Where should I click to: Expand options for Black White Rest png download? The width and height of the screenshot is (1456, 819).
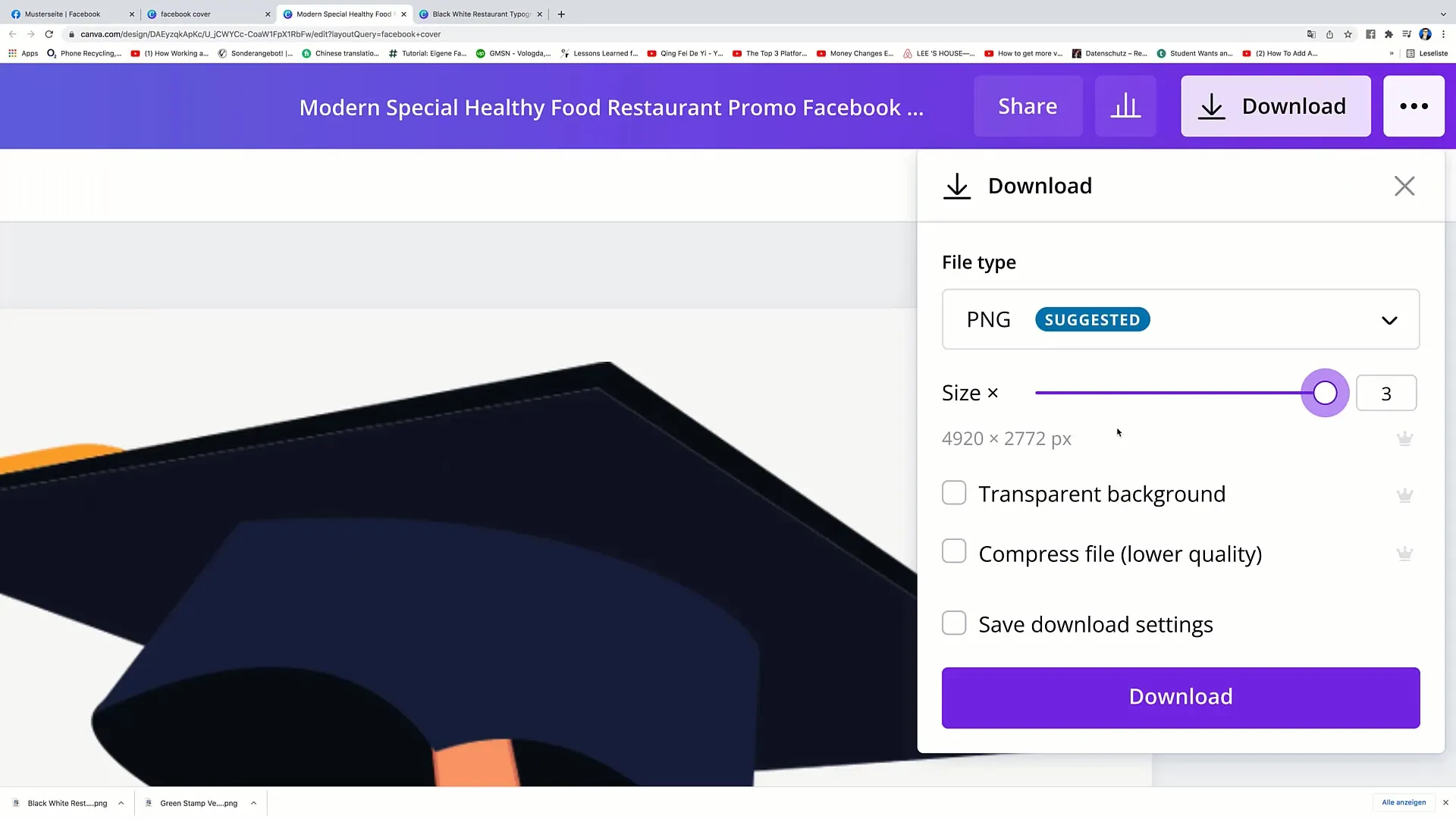tap(121, 803)
